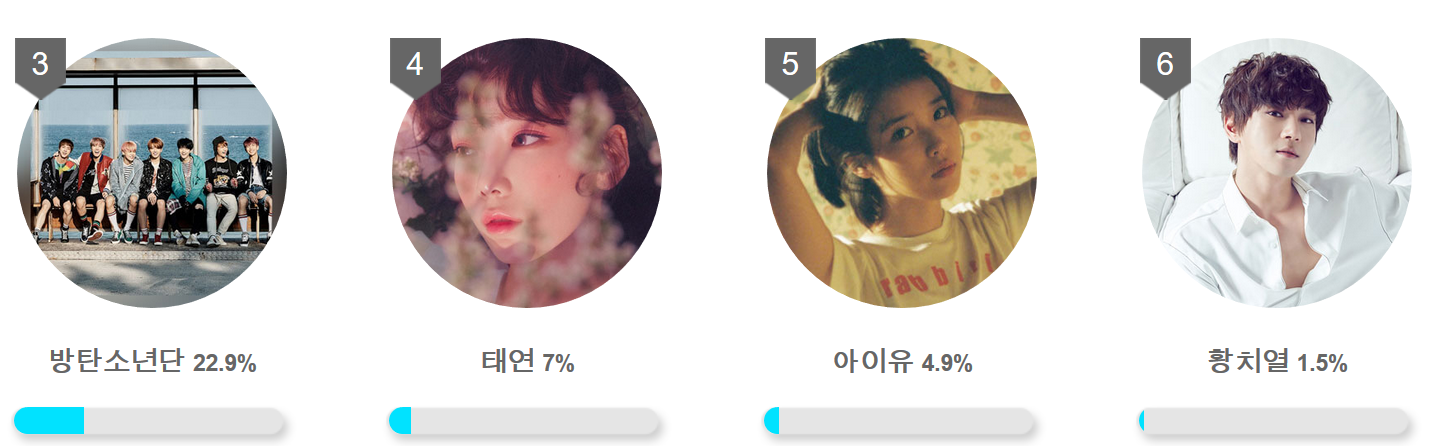Select the 방탄소년단 name label

[x=117, y=361]
